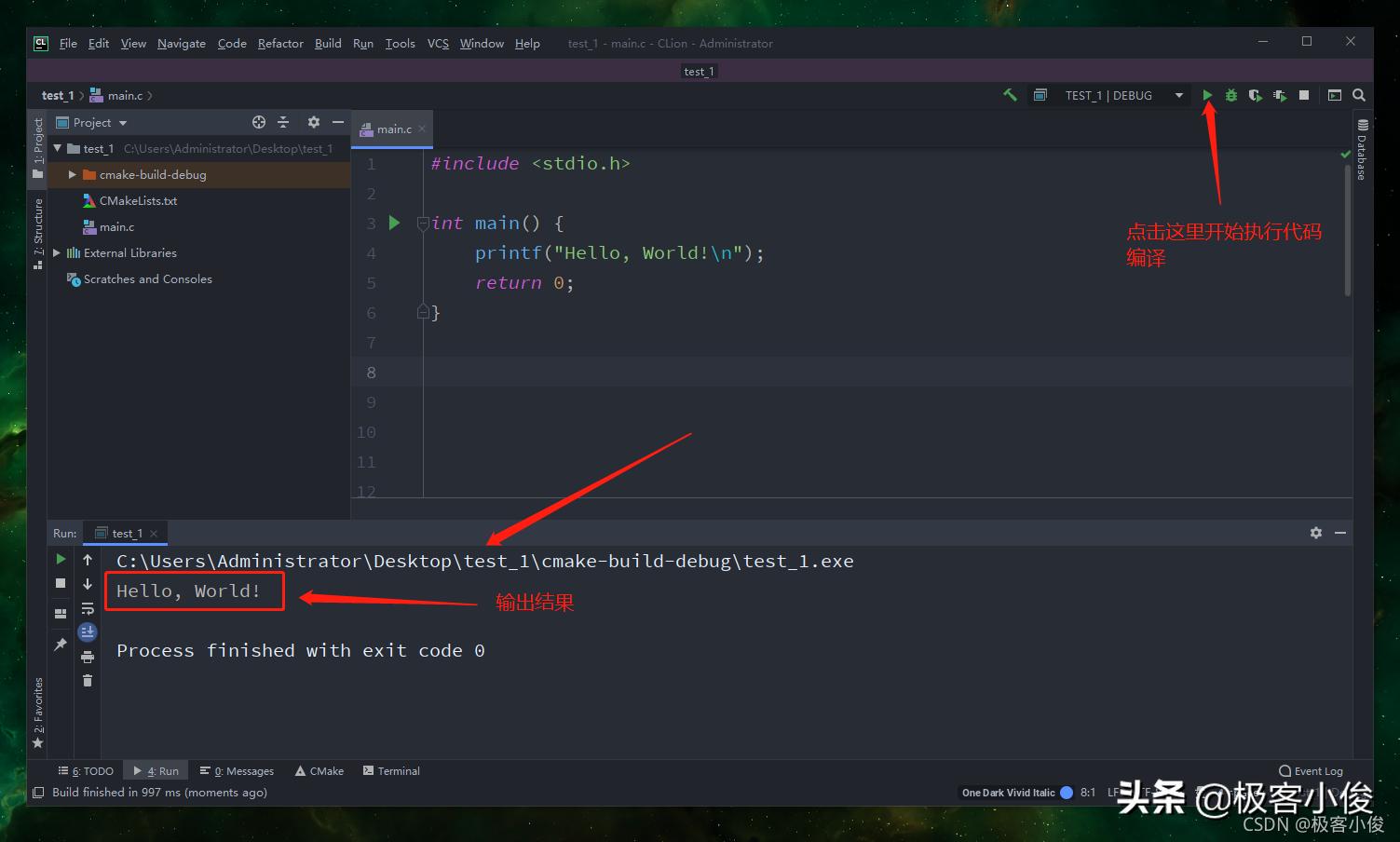The image size is (1400, 842).
Task: Close the main.c editor tab
Action: (422, 129)
